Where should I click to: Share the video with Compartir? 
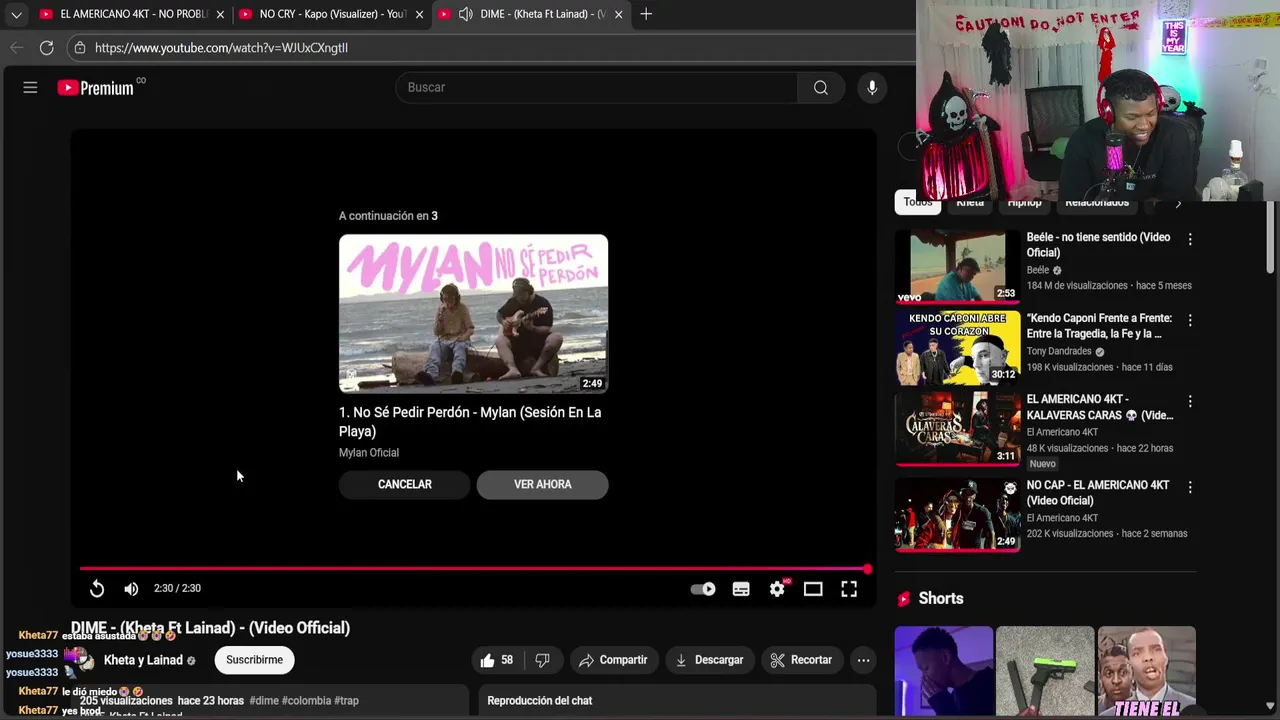[613, 660]
